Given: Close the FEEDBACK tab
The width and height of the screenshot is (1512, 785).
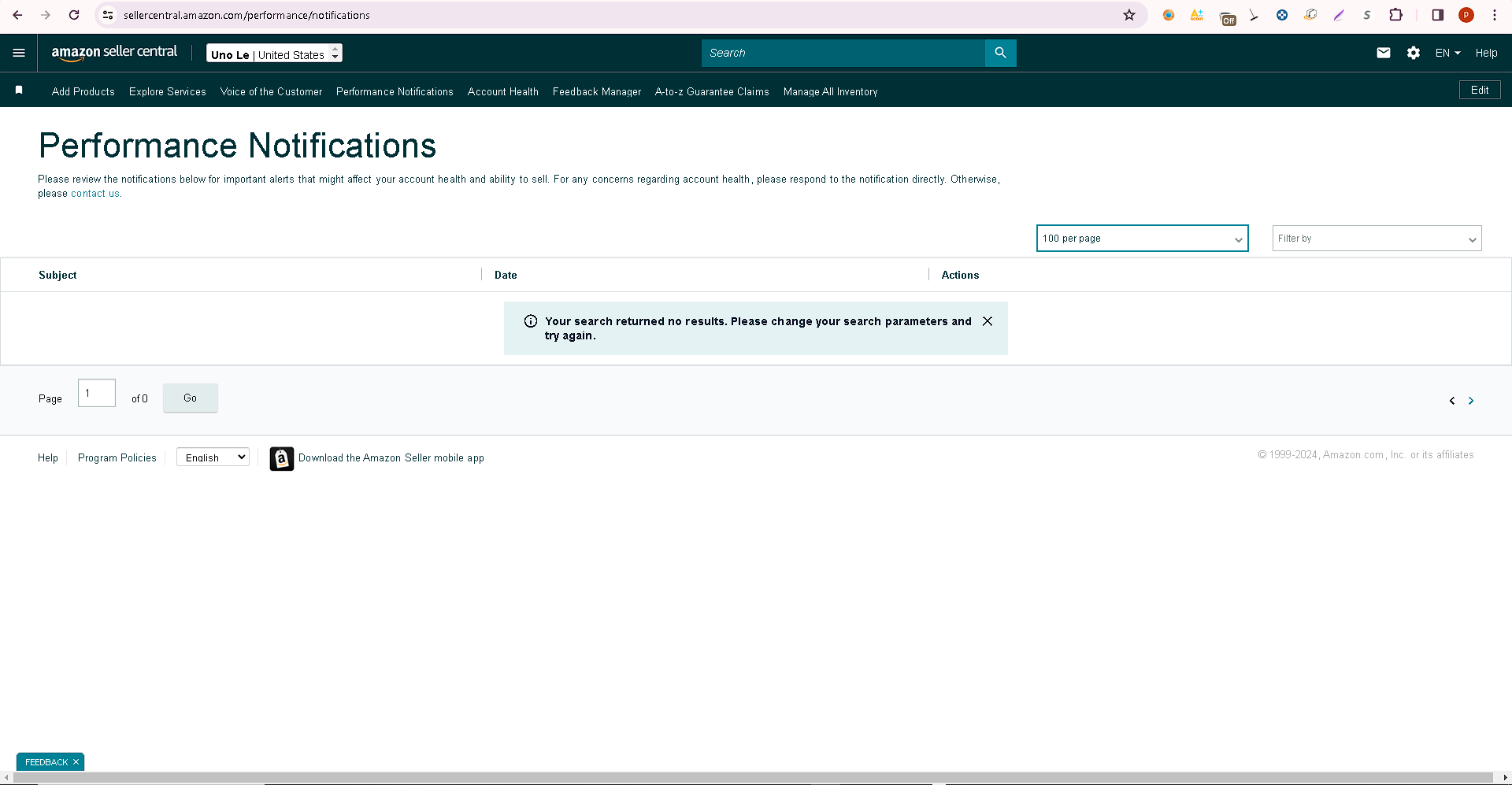Looking at the screenshot, I should click(x=76, y=762).
